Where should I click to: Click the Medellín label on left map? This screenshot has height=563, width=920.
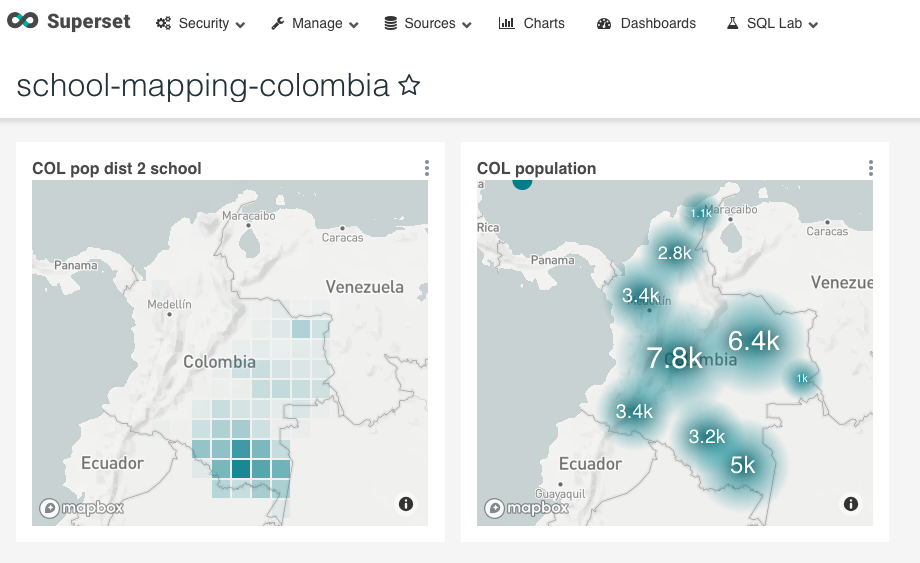tap(169, 304)
